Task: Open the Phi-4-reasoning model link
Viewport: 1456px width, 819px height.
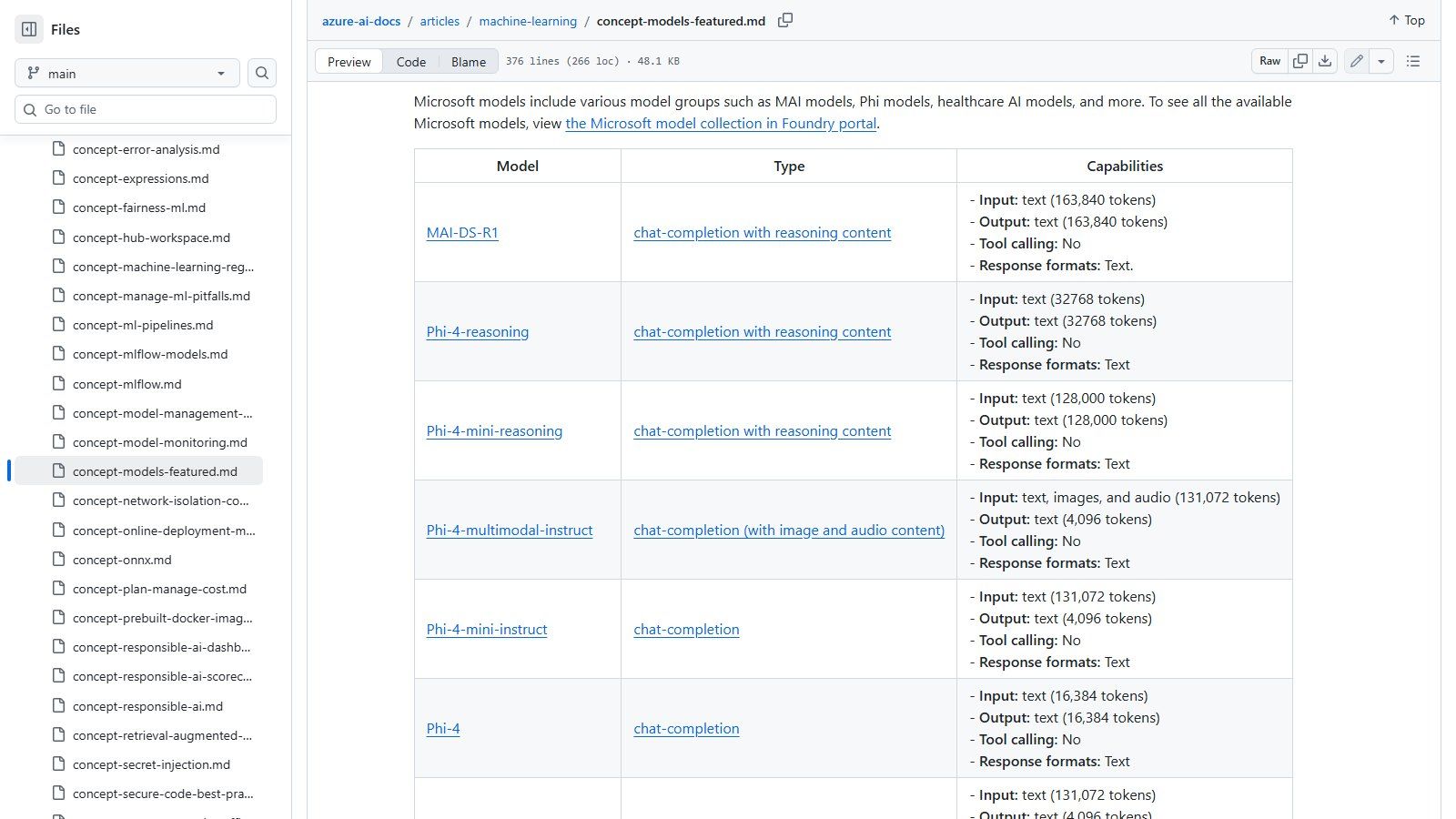Action: (478, 332)
